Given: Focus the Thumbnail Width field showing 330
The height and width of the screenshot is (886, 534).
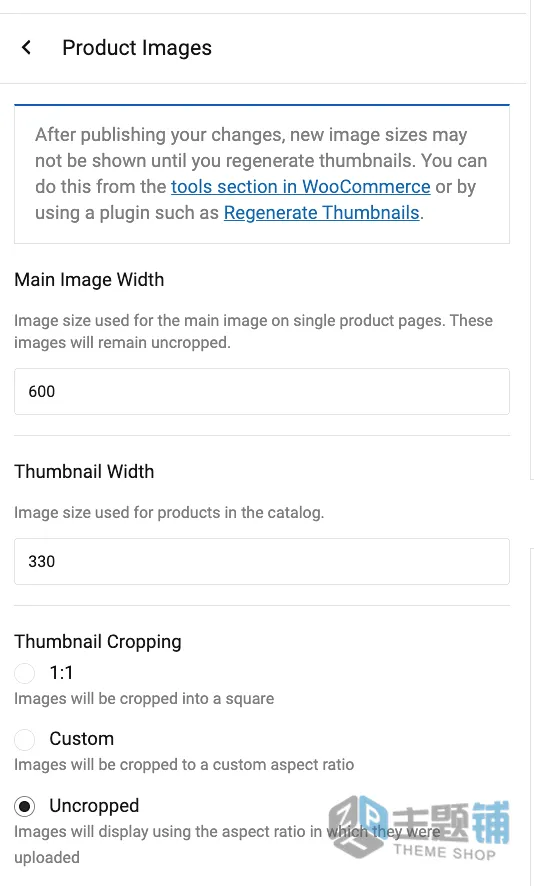Looking at the screenshot, I should coord(262,562).
